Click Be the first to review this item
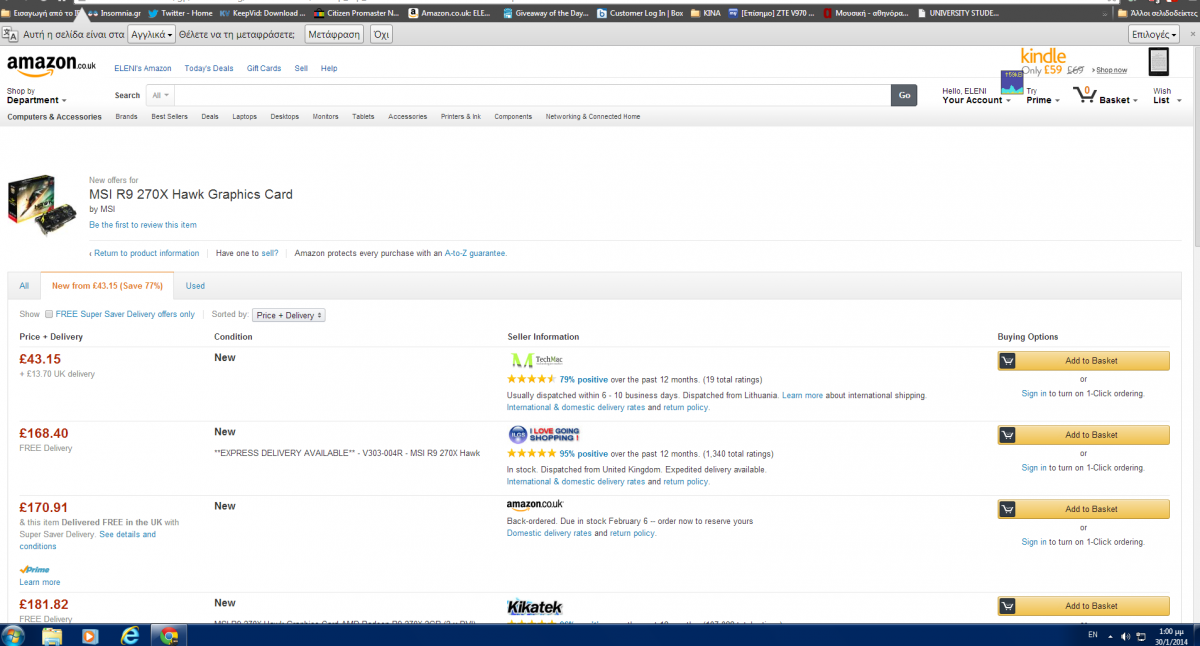Screen dimensions: 1200x646 (x=143, y=225)
